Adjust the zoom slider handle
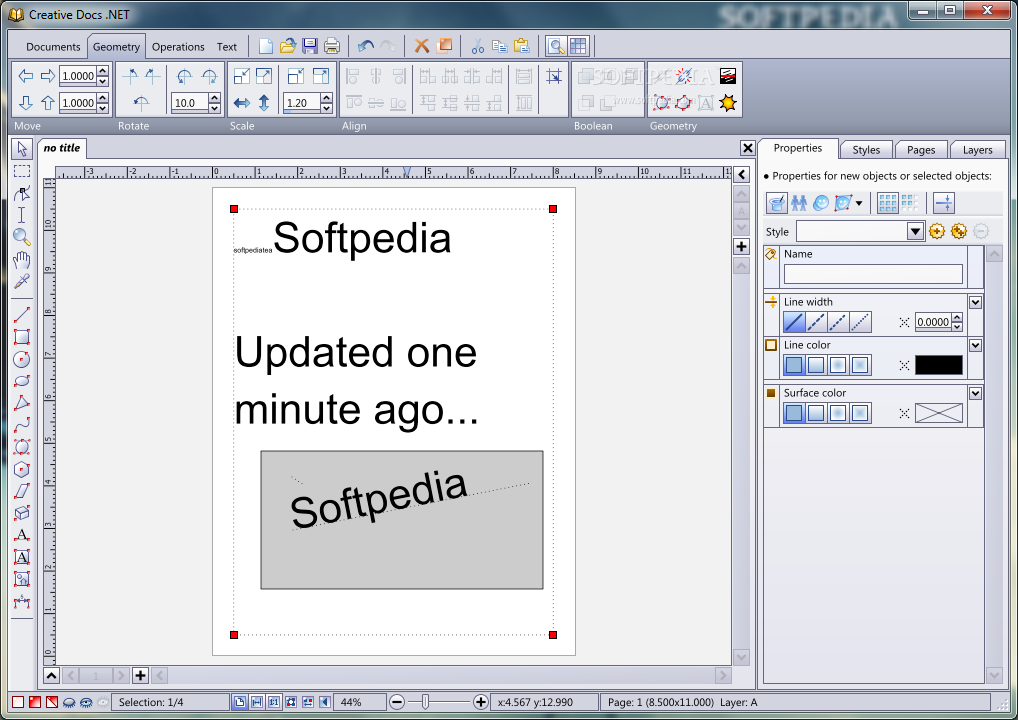This screenshot has width=1018, height=720. click(x=425, y=702)
